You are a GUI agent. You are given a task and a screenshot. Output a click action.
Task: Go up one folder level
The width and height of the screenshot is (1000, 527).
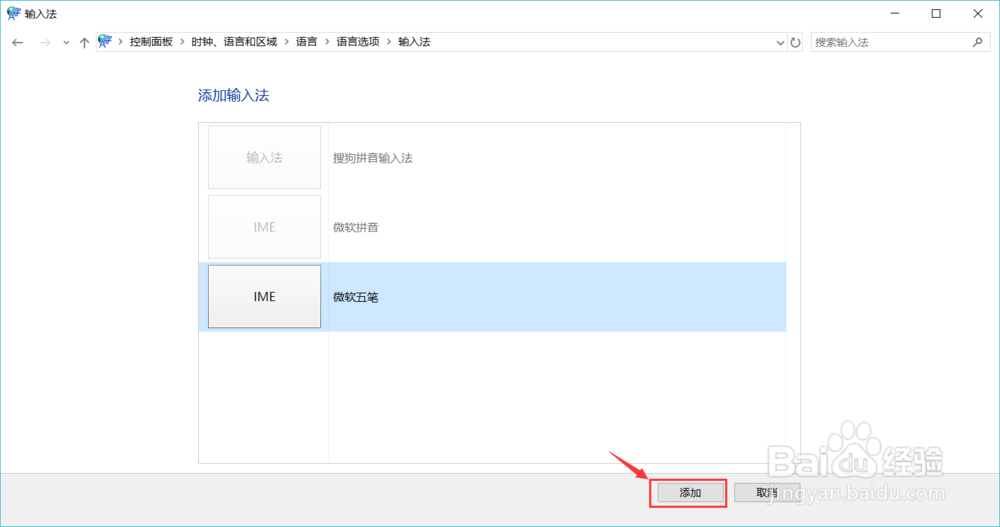point(84,42)
